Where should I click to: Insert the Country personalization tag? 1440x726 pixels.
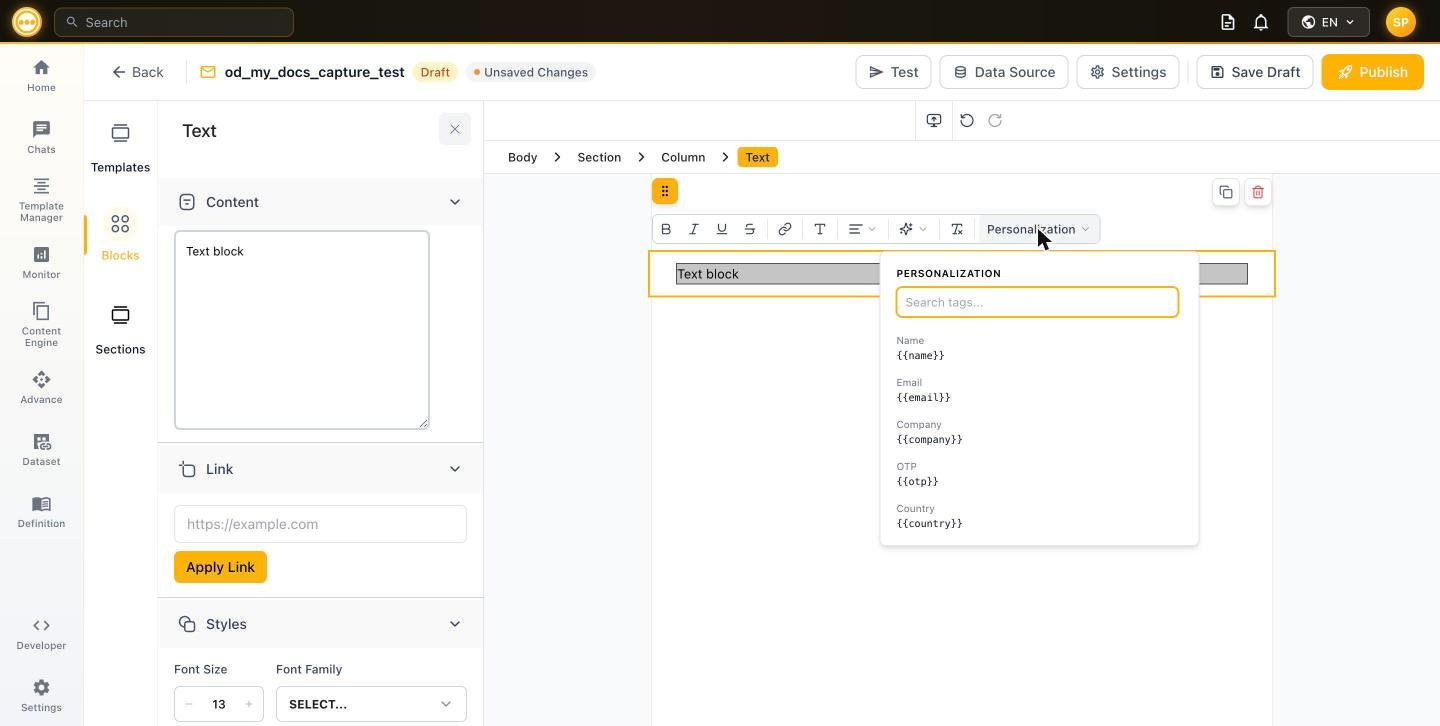click(1039, 516)
